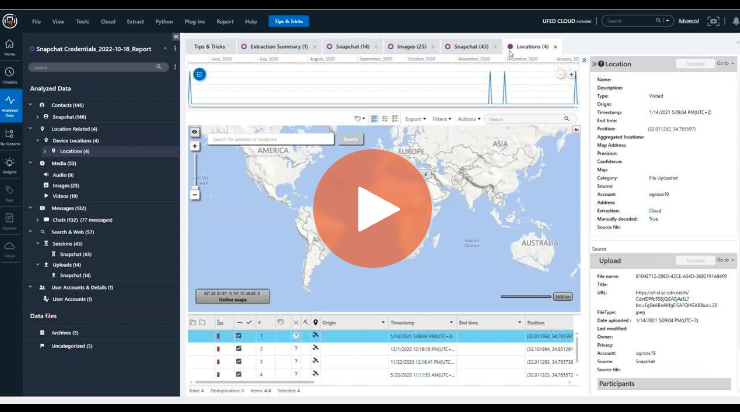Open the timeline list menu icon
740x412 pixels.
[200, 74]
